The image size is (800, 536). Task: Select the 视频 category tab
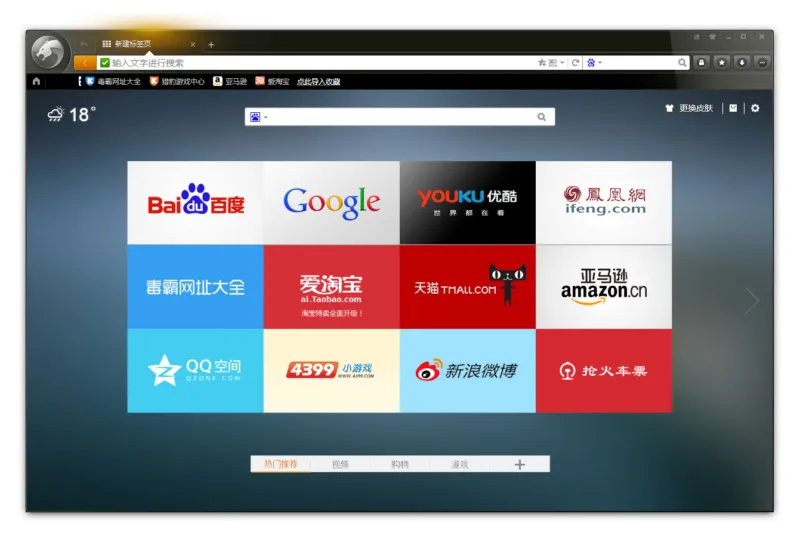click(x=340, y=464)
